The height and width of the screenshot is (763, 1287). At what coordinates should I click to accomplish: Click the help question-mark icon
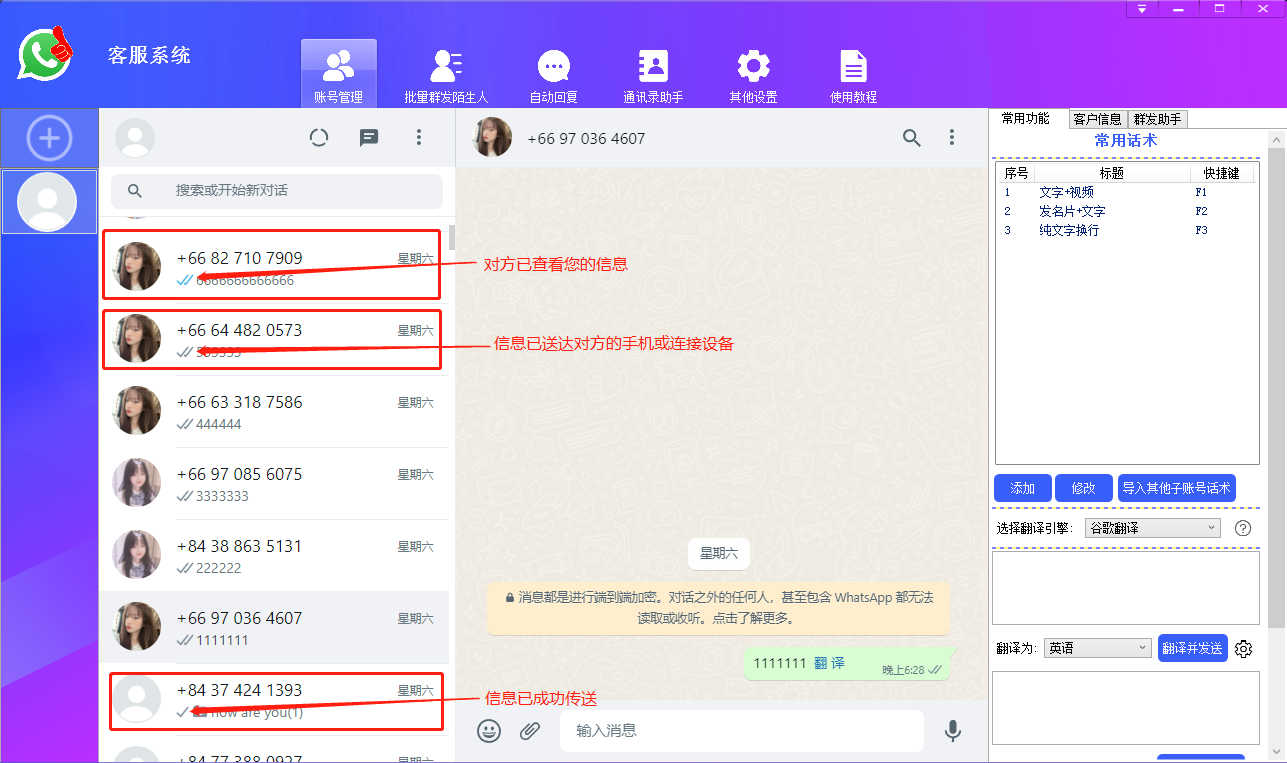pos(1243,528)
